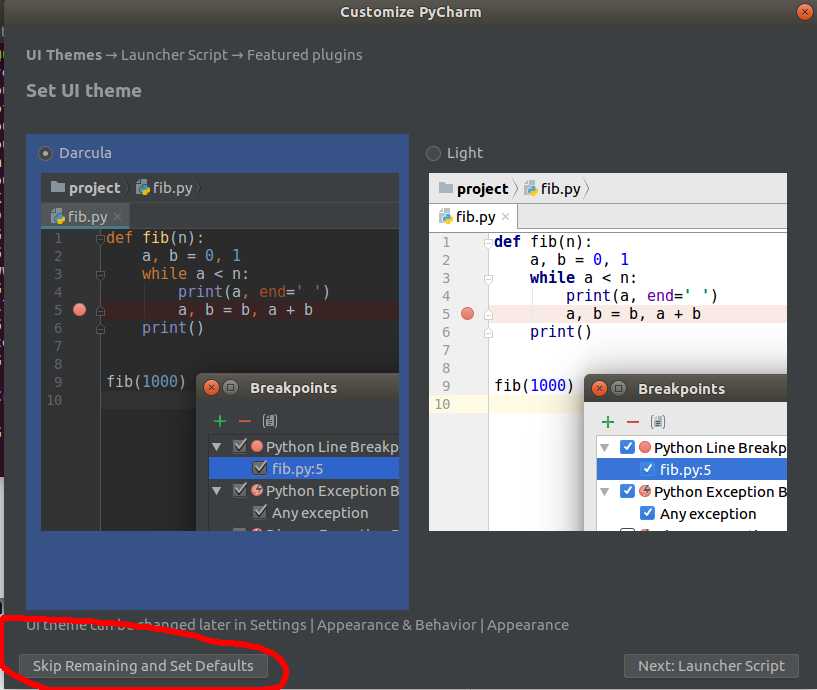Click the Launcher Script breadcrumb step
The height and width of the screenshot is (690, 817).
click(x=175, y=55)
